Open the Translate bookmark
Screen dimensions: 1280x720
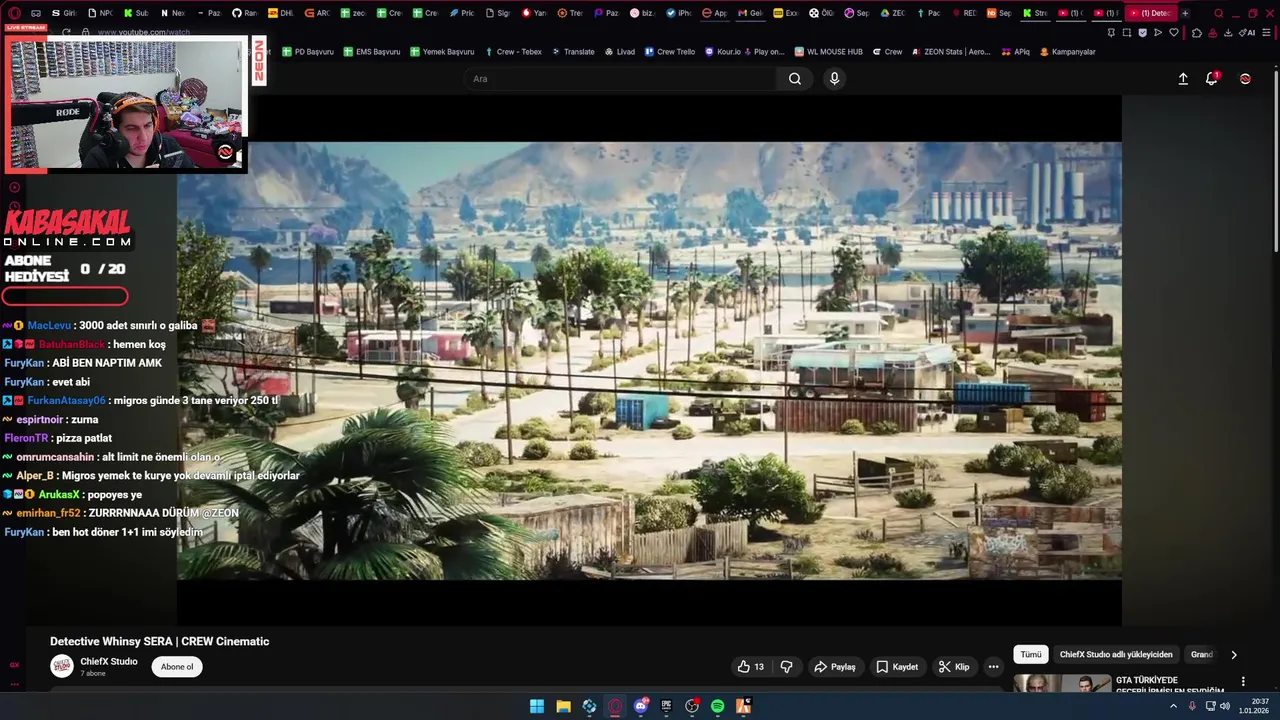coord(573,52)
